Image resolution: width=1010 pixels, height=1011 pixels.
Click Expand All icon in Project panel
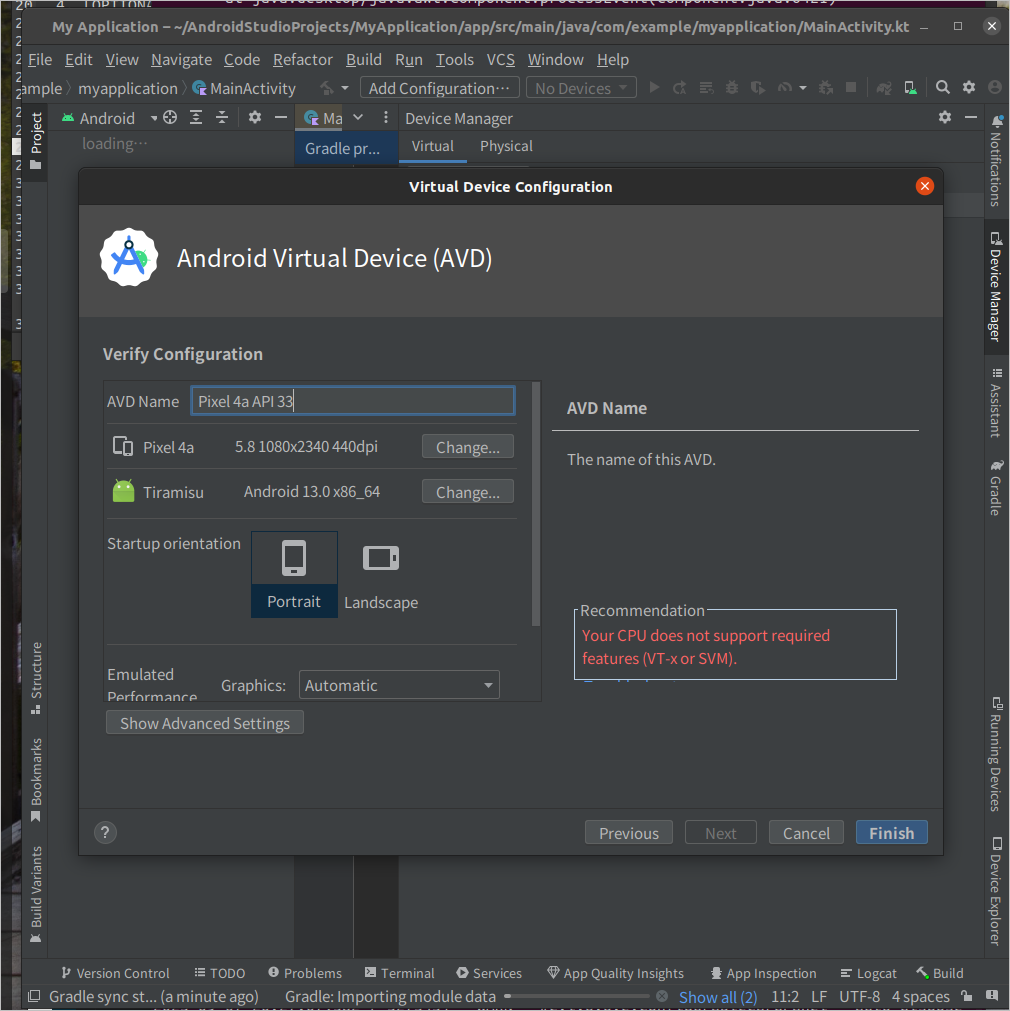tap(195, 117)
